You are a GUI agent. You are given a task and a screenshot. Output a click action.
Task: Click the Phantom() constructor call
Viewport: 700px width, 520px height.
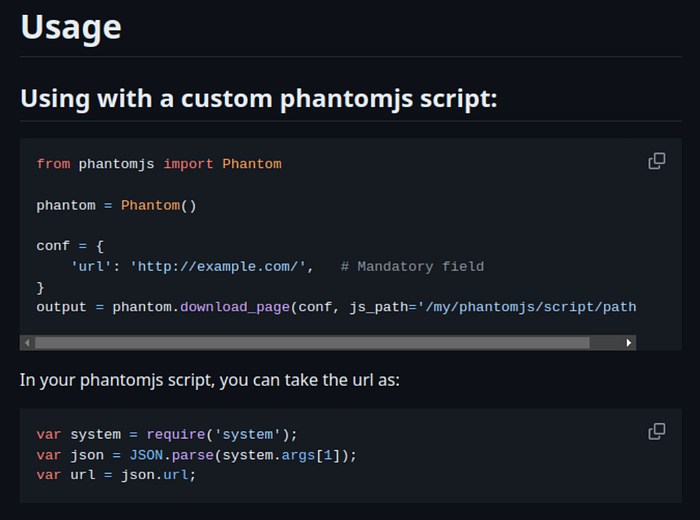click(x=158, y=205)
